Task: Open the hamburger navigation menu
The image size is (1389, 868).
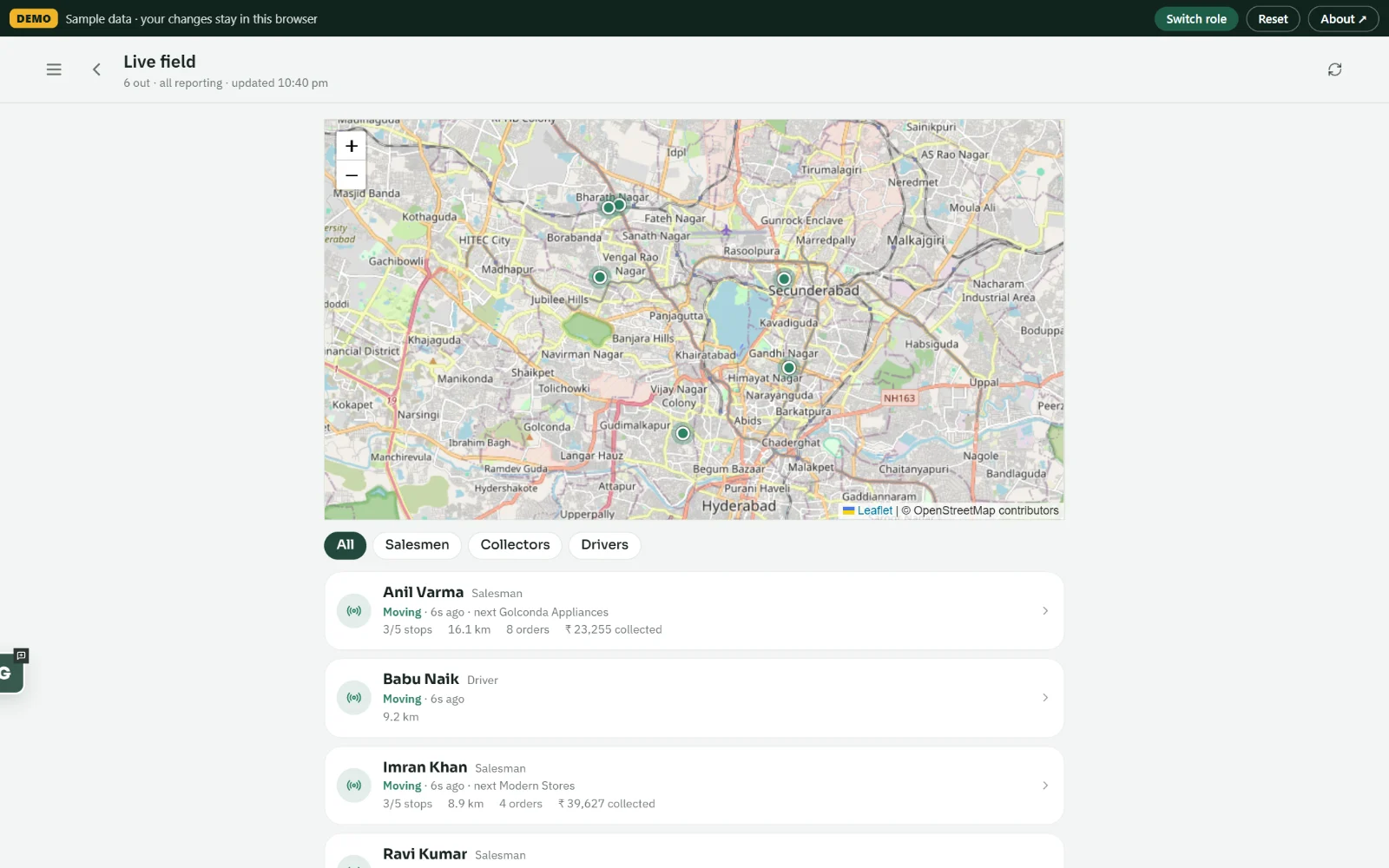Action: pyautogui.click(x=54, y=69)
